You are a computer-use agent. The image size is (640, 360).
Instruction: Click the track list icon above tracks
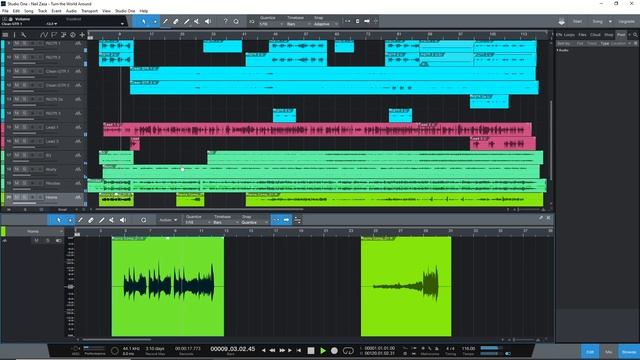[5, 35]
